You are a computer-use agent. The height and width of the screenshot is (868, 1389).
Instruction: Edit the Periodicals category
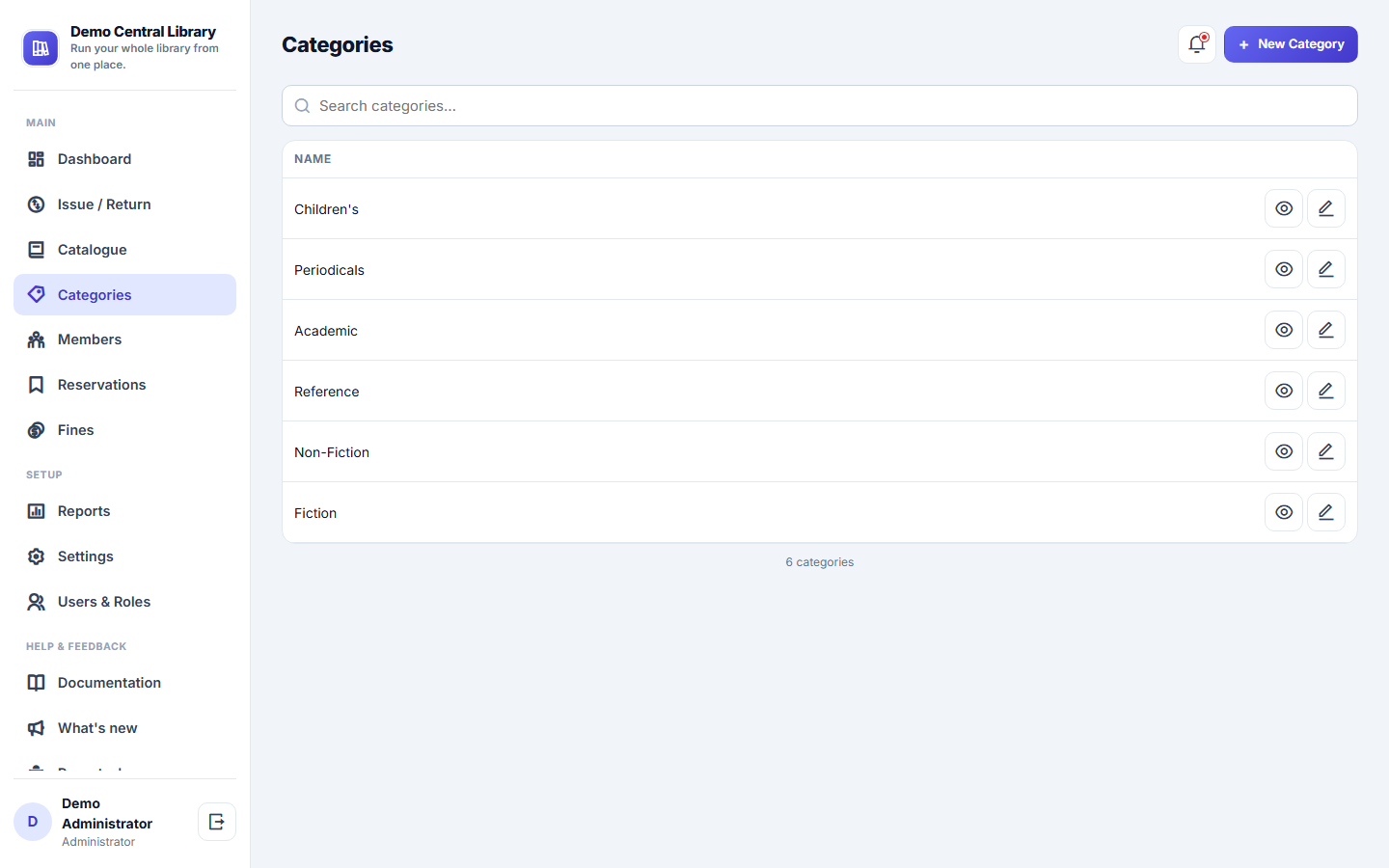(x=1326, y=269)
